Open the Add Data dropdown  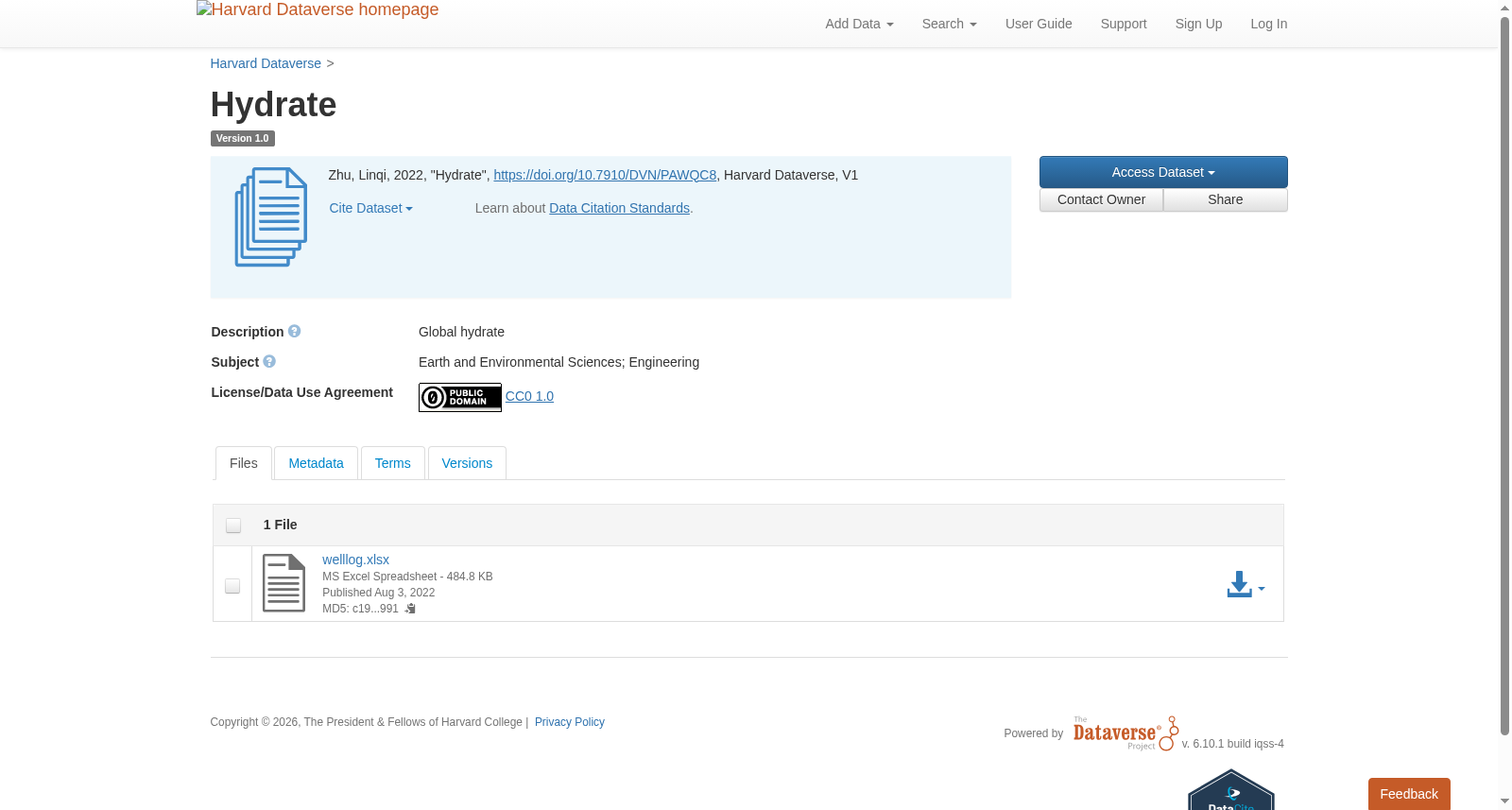(859, 24)
